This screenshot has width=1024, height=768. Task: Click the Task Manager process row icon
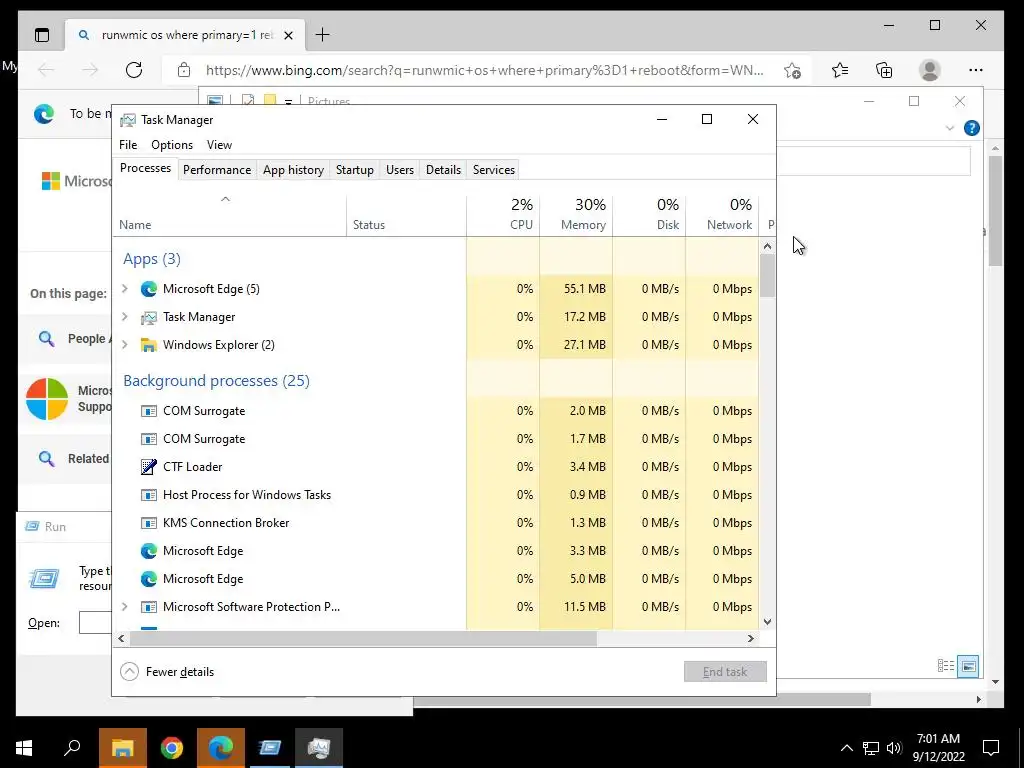148,317
